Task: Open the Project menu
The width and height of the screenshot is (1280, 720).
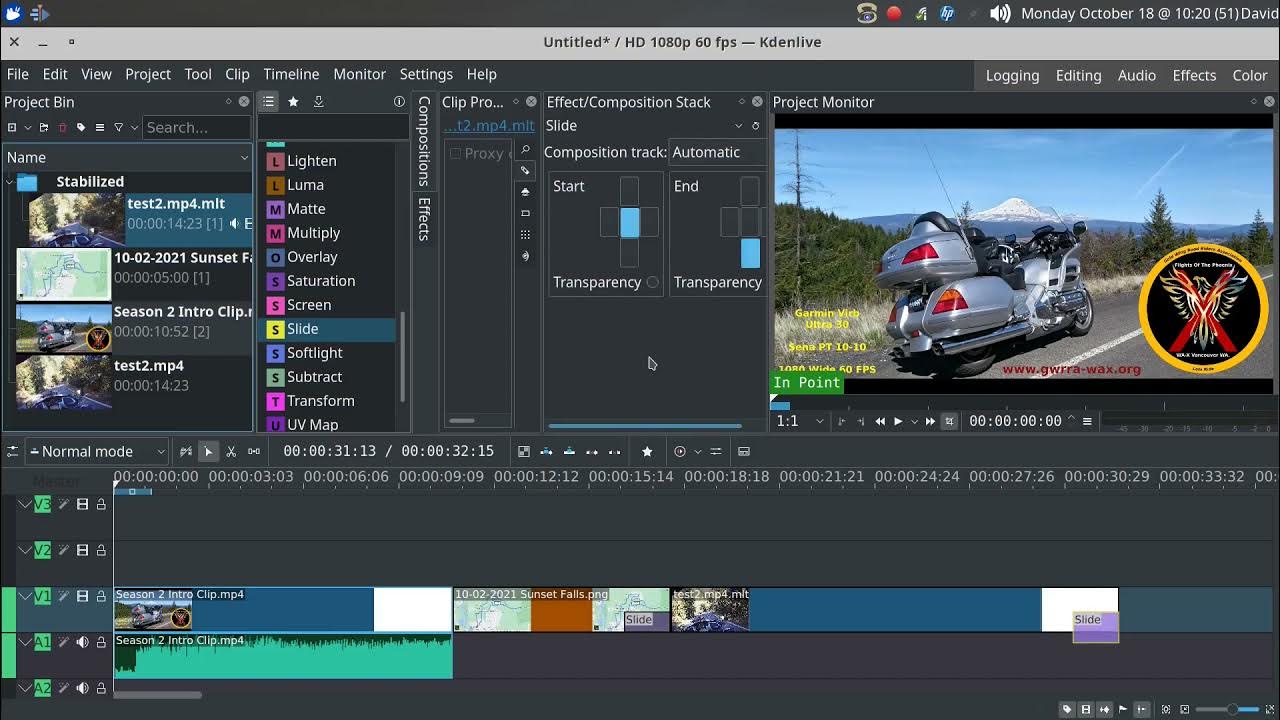Action: pyautogui.click(x=148, y=74)
